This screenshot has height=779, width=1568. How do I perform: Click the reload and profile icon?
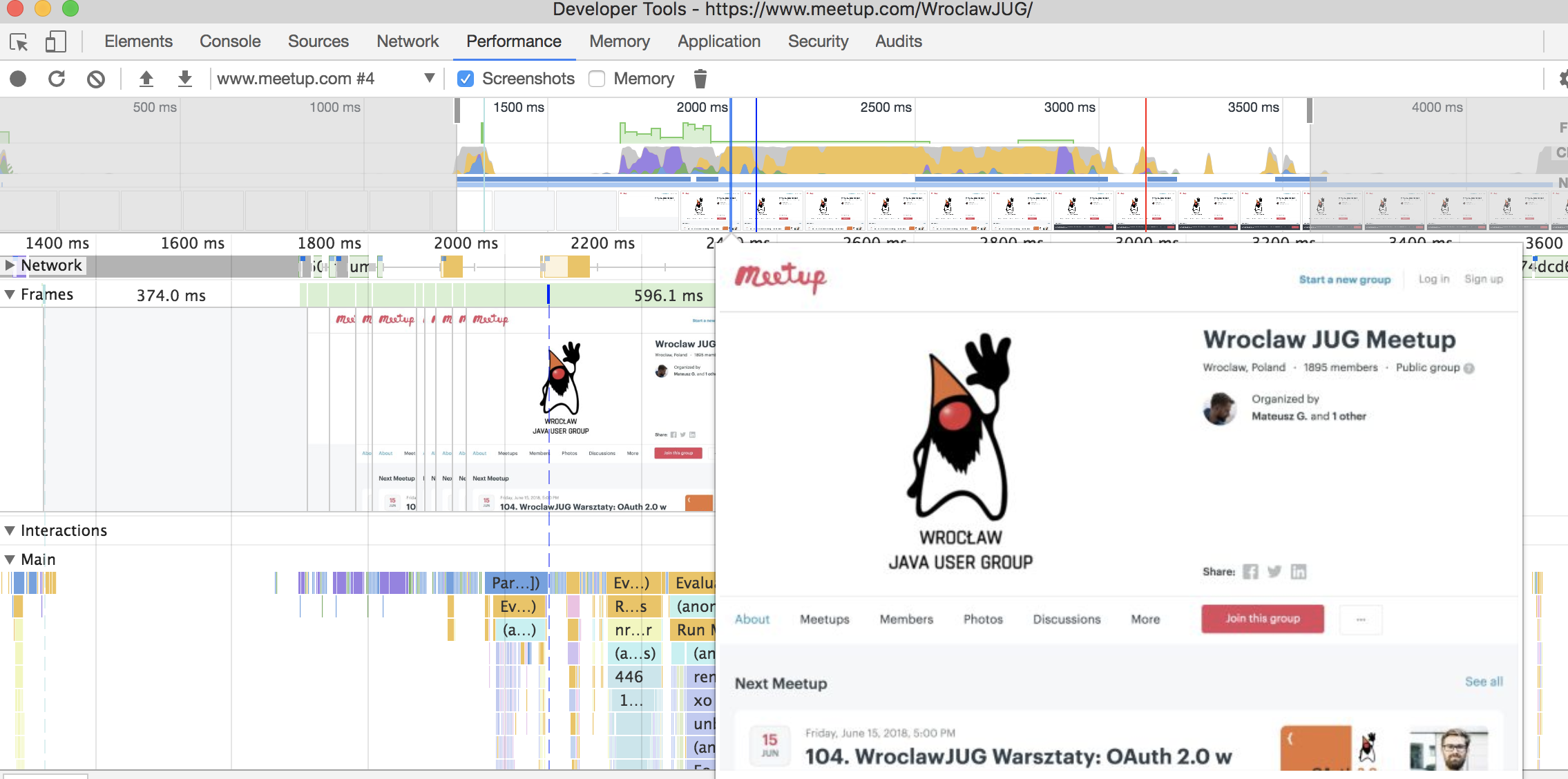click(57, 79)
